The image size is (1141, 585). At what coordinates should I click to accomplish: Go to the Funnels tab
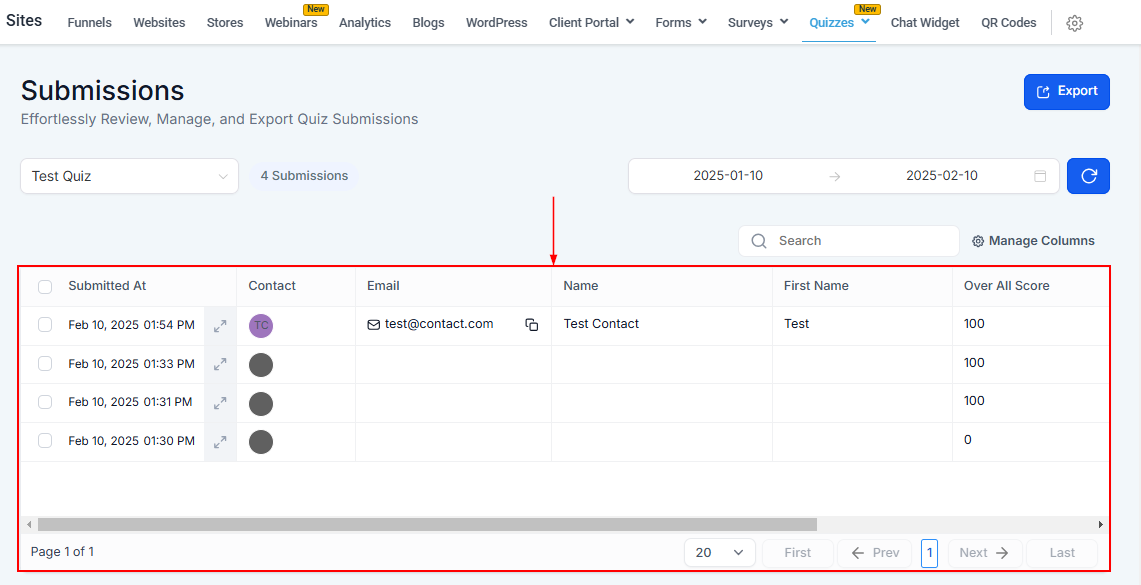tap(90, 23)
